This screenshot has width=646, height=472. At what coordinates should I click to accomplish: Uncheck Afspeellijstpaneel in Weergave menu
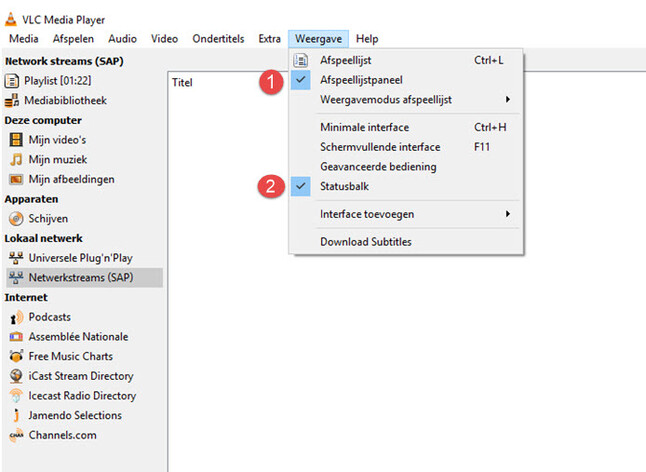point(300,80)
